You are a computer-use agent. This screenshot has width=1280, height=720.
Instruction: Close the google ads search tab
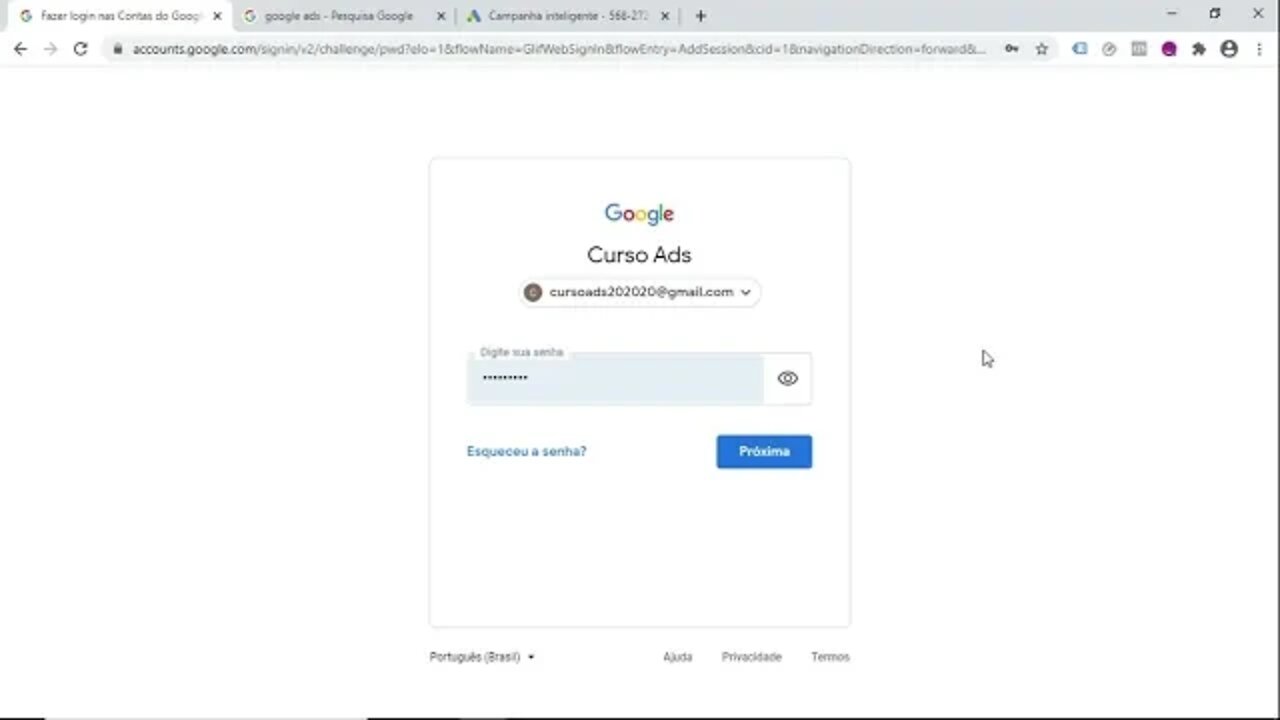(x=441, y=16)
